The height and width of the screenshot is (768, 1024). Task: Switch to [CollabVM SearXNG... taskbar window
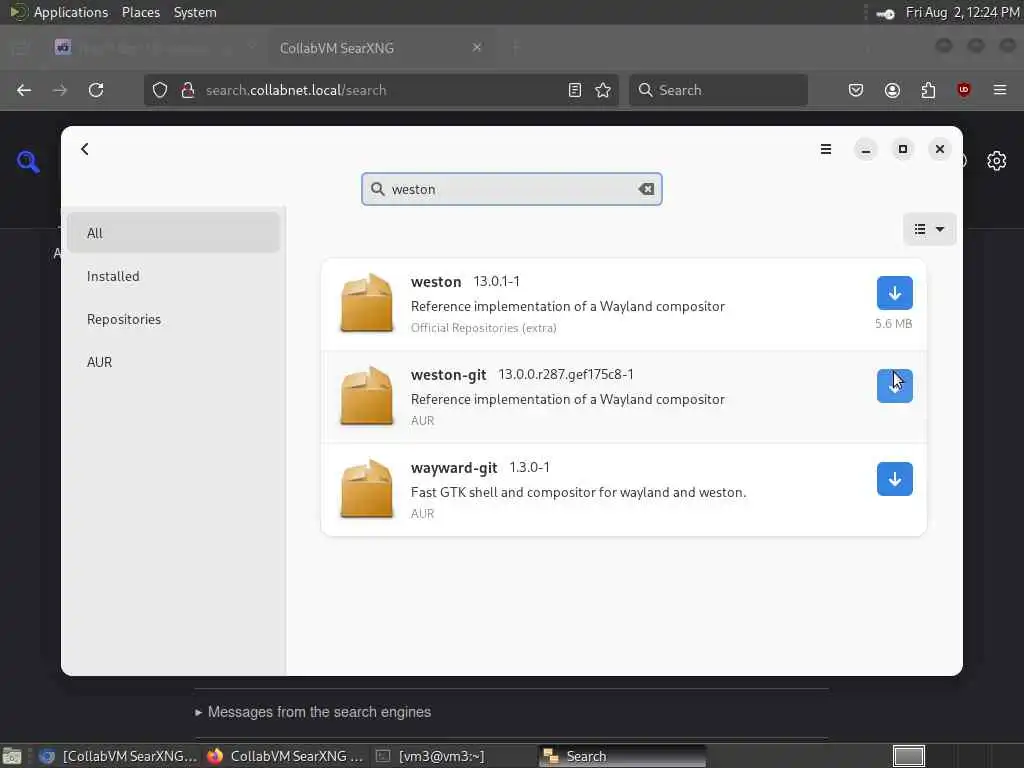pyautogui.click(x=118, y=756)
